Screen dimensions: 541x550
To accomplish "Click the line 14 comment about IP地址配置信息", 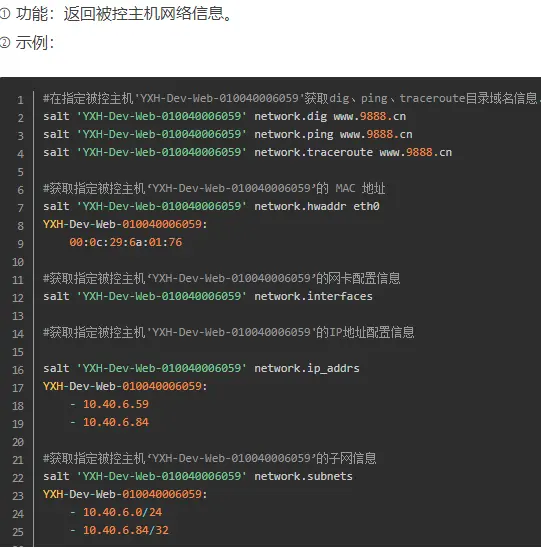I will (228, 332).
